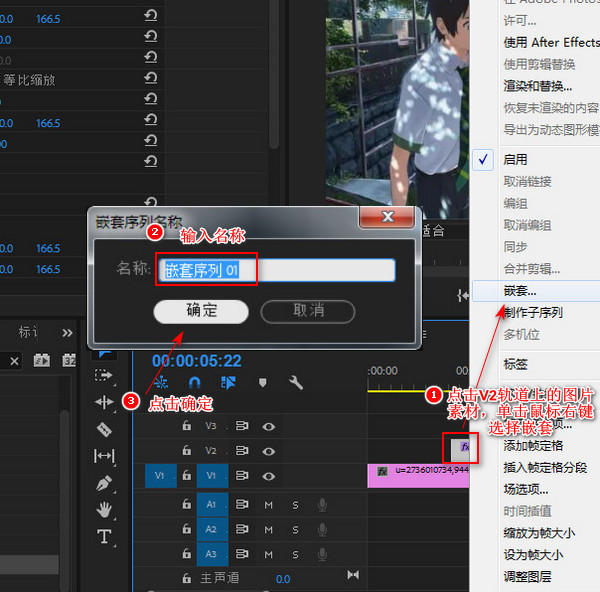Toggle V1 track lock
This screenshot has width=600, height=592.
pos(187,475)
